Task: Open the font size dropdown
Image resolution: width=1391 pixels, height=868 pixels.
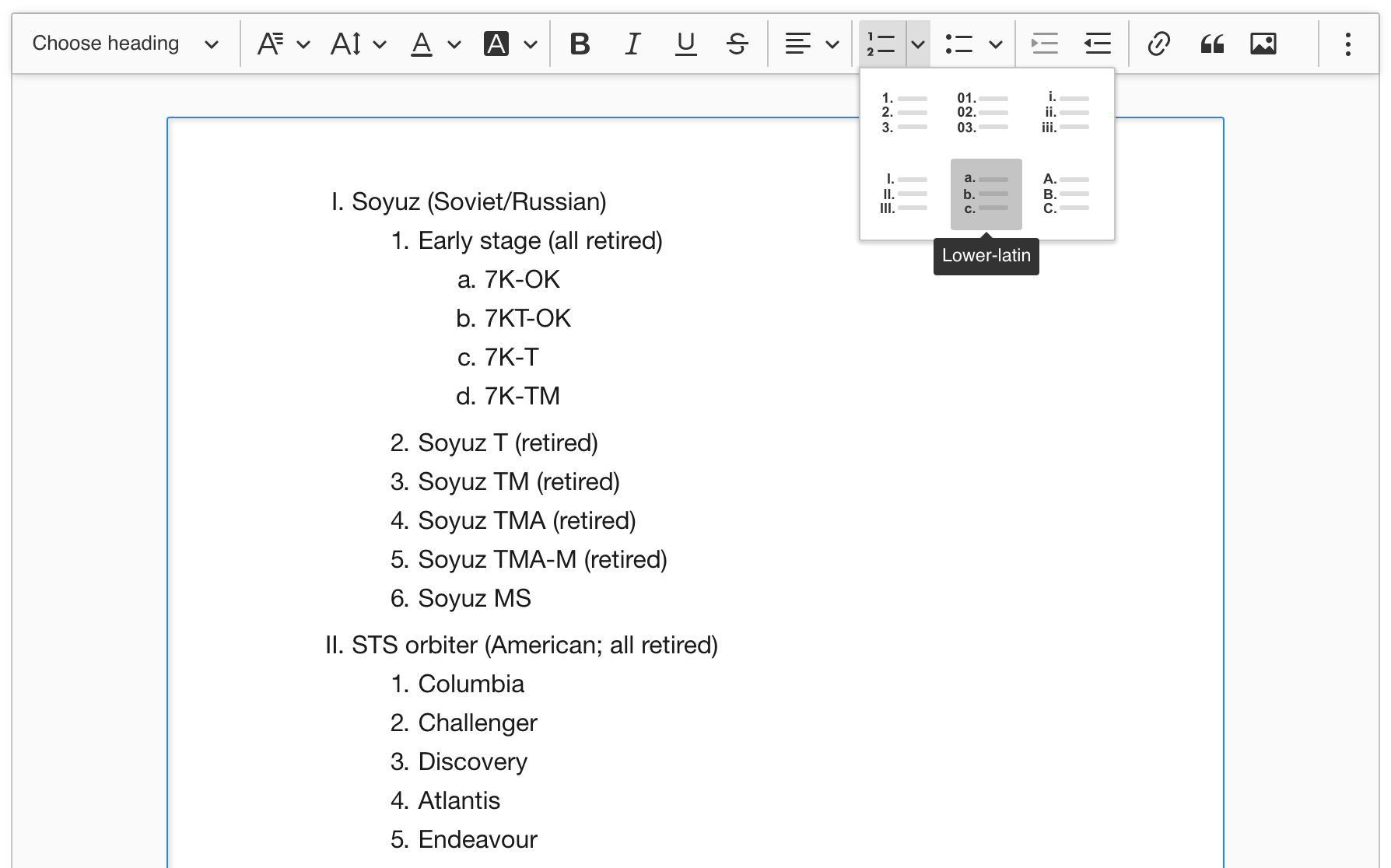Action: 359,44
